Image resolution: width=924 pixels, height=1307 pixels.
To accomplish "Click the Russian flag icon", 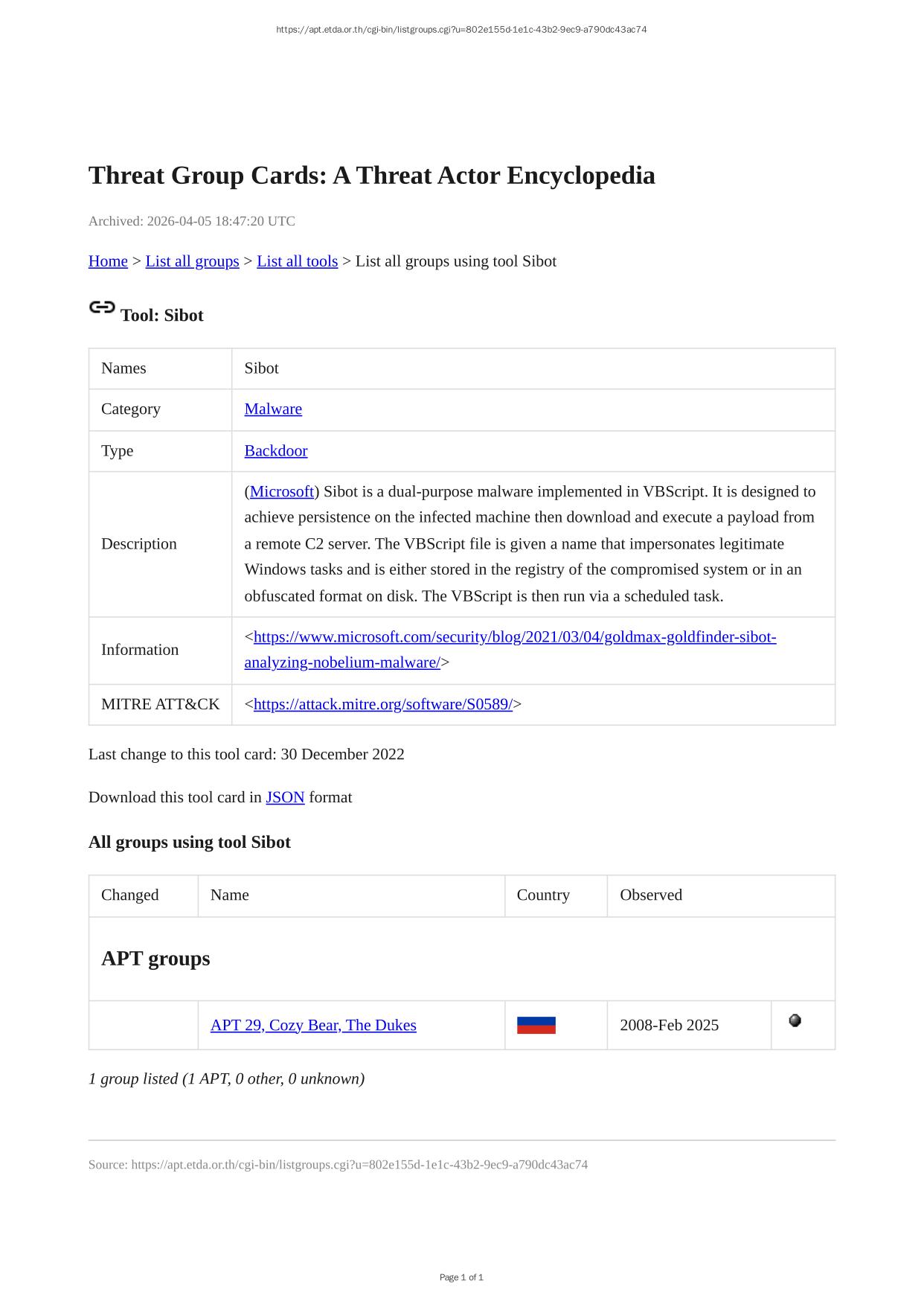I will (536, 1026).
